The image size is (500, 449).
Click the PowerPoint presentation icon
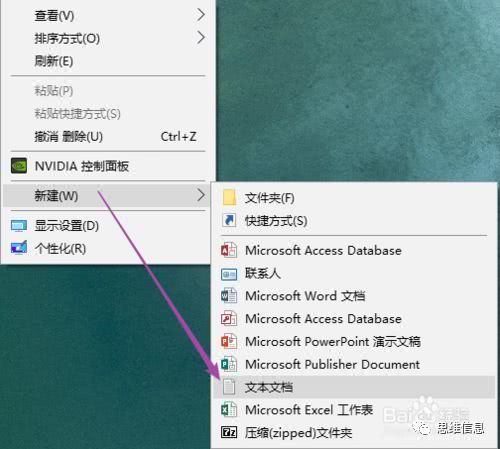coord(229,341)
